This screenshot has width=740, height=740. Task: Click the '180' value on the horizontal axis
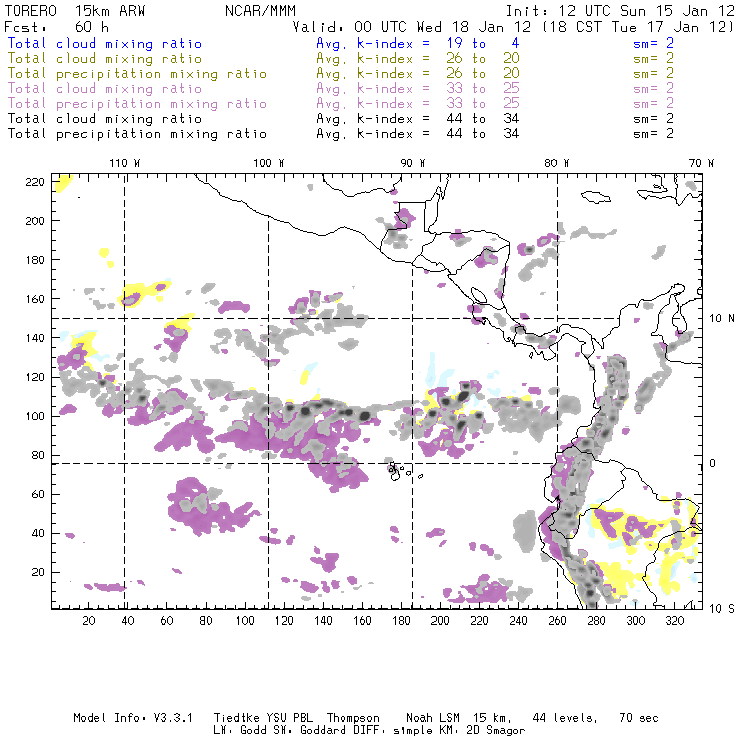click(x=401, y=621)
